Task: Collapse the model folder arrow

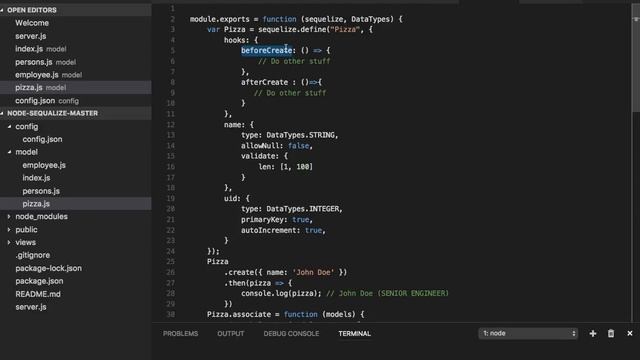Action: pyautogui.click(x=9, y=152)
